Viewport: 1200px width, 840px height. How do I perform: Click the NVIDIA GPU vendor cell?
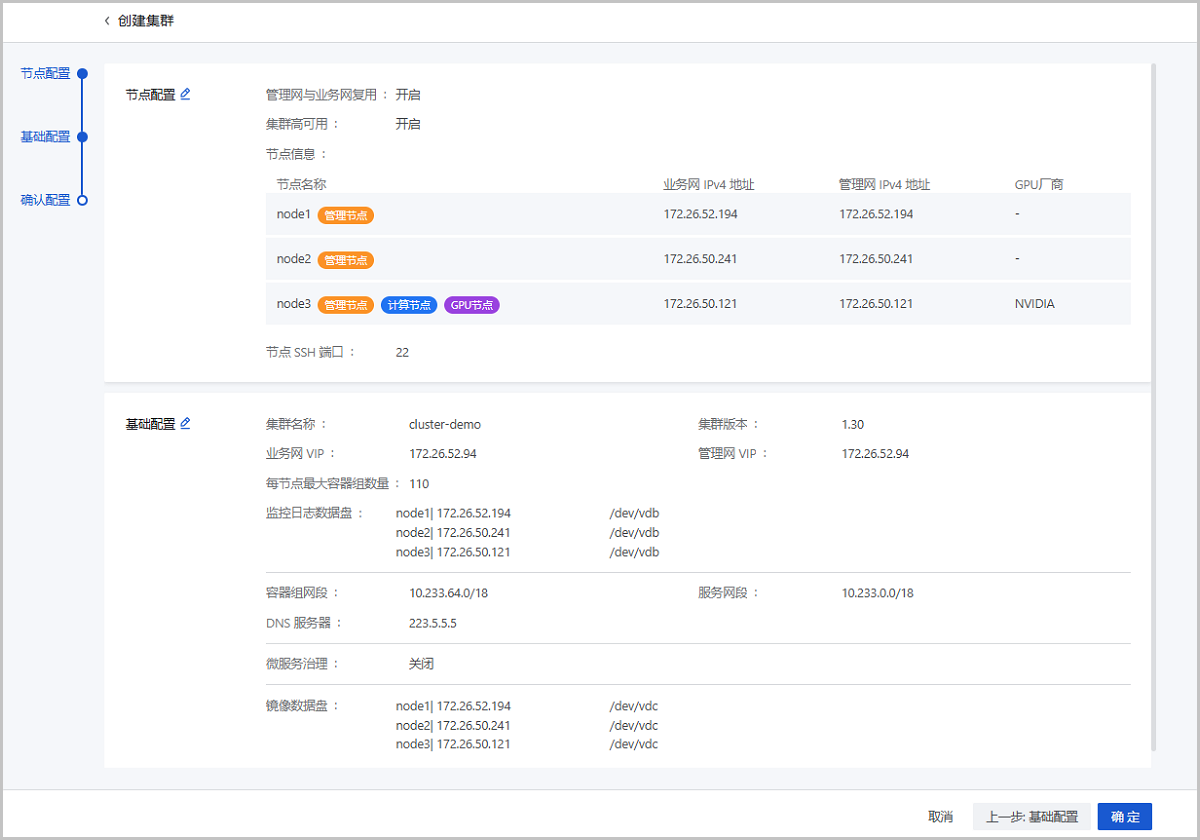point(1034,304)
